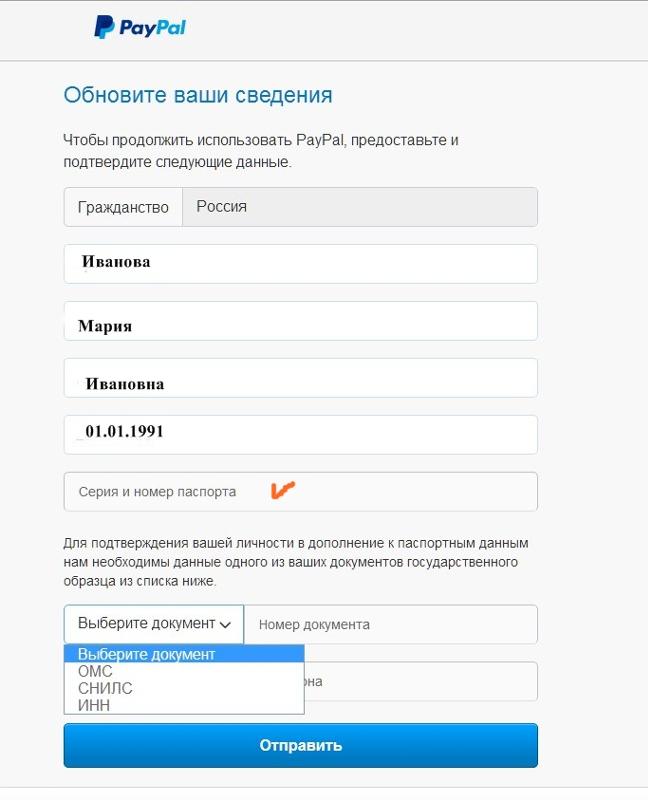Click the chevron arrow on document selector
Viewport: 648px width, 800px height.
[x=225, y=624]
